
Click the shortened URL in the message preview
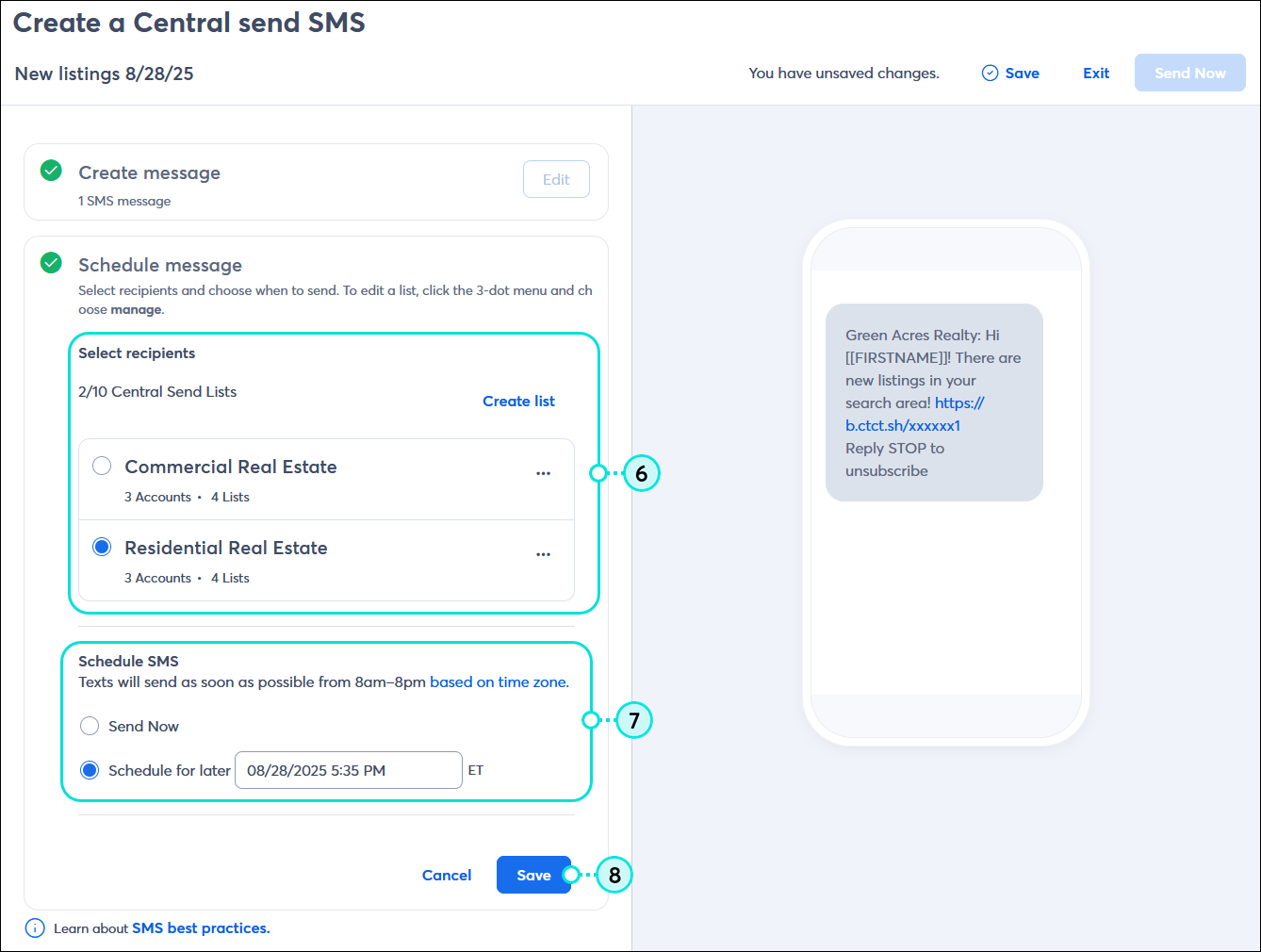(903, 425)
